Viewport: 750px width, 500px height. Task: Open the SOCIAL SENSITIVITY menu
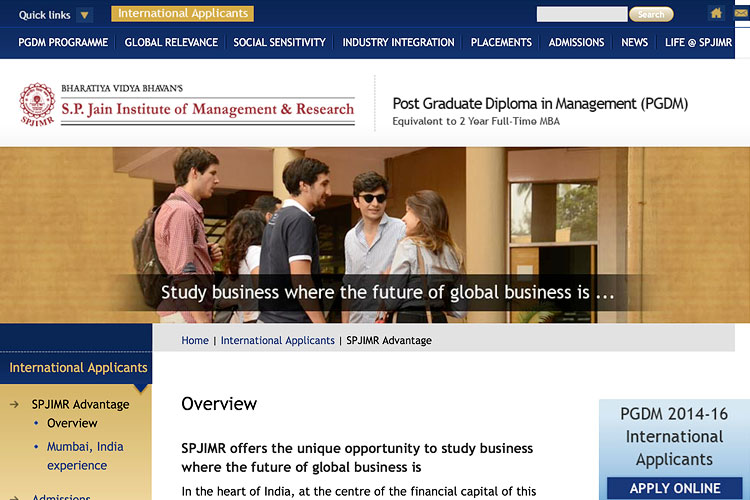(x=279, y=43)
